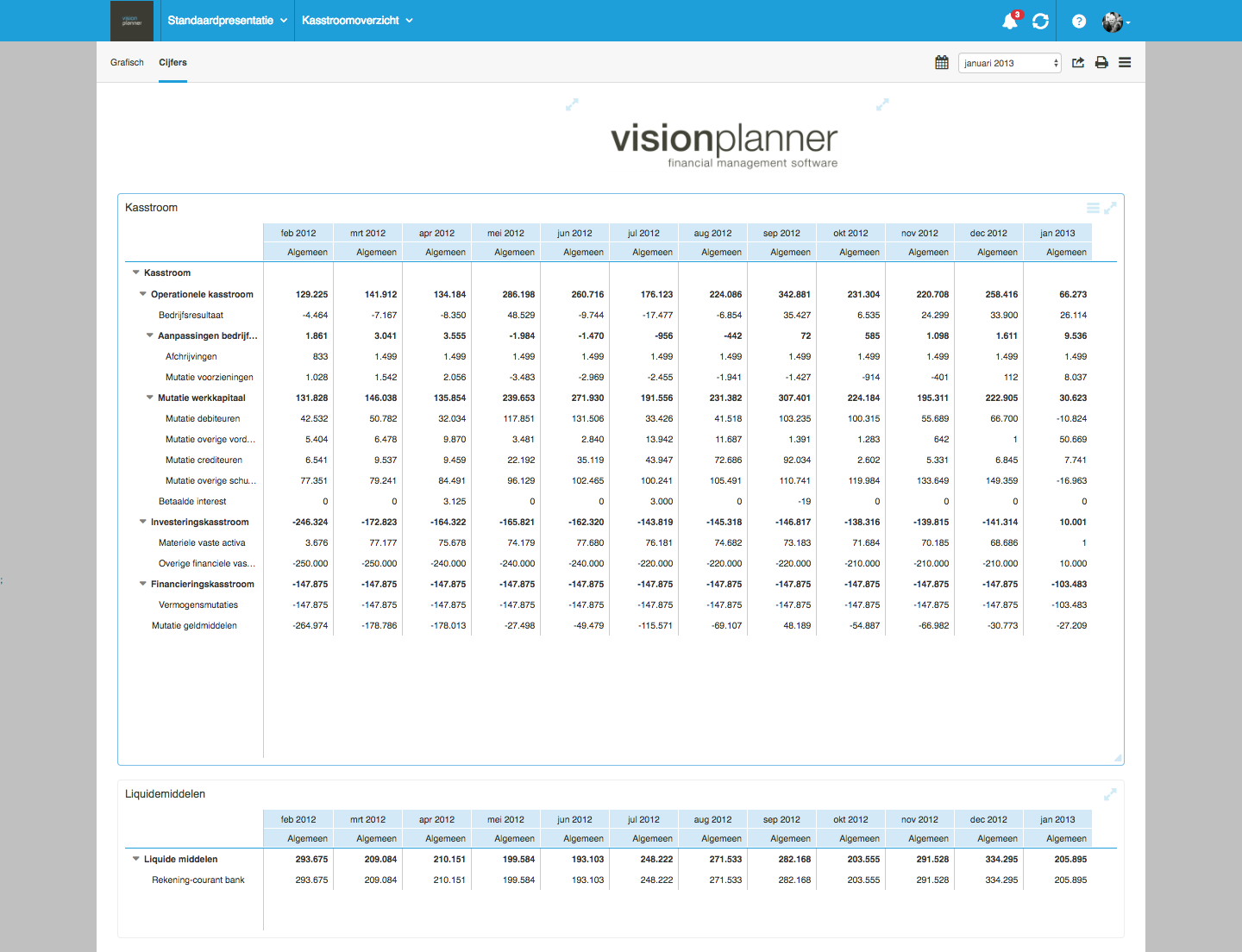This screenshot has width=1242, height=952.
Task: Collapse the Investeringskasstroom group
Action: point(143,522)
